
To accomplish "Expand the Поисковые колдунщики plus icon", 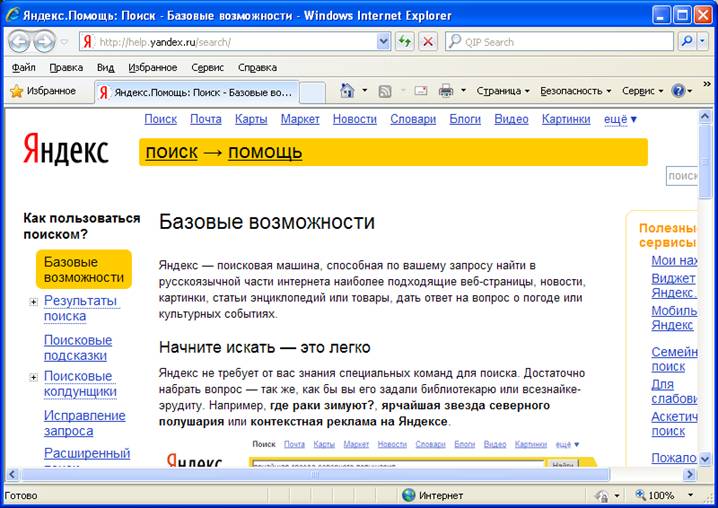I will [33, 377].
